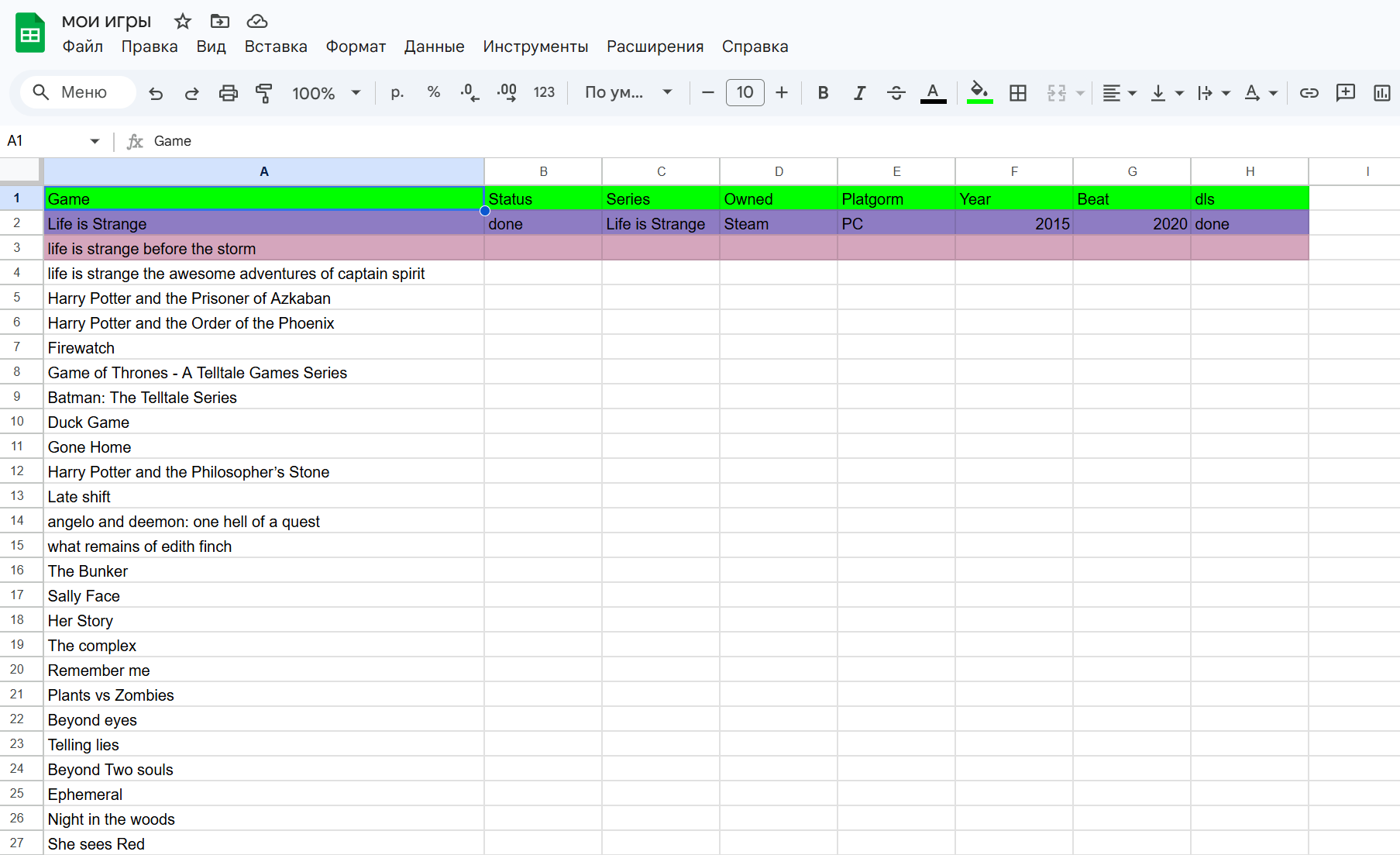The width and height of the screenshot is (1400, 855).
Task: Toggle strikethrough formatting
Action: [x=896, y=93]
